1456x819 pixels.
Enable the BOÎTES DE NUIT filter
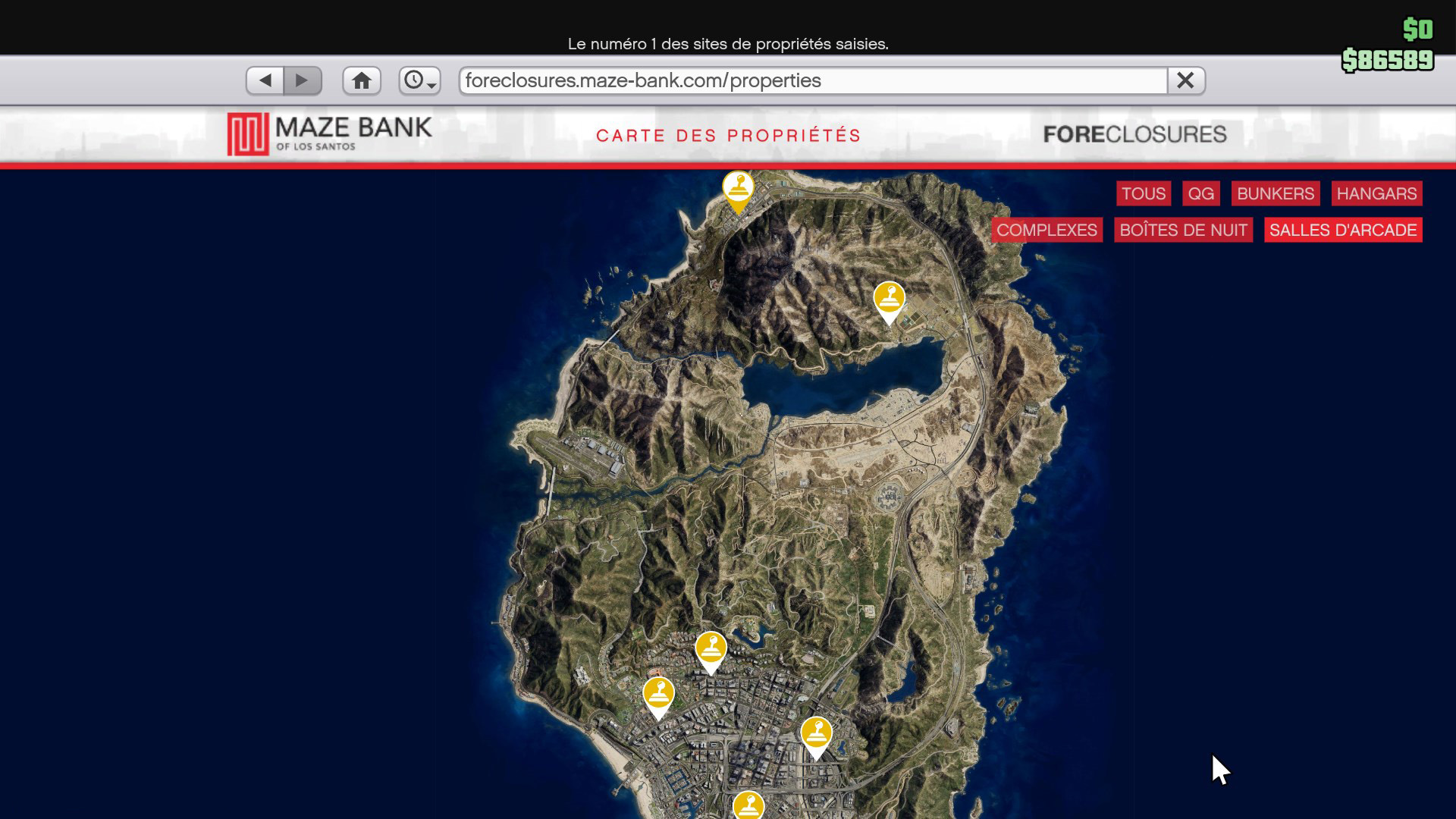click(1183, 230)
